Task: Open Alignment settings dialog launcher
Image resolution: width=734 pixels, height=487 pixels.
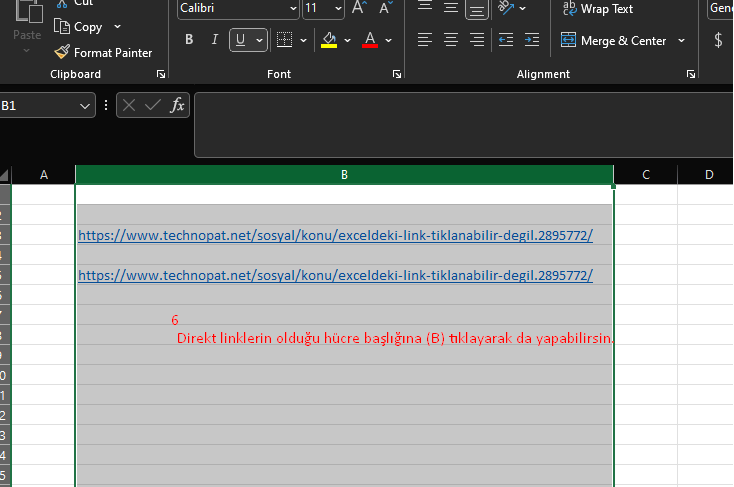Action: [x=691, y=74]
